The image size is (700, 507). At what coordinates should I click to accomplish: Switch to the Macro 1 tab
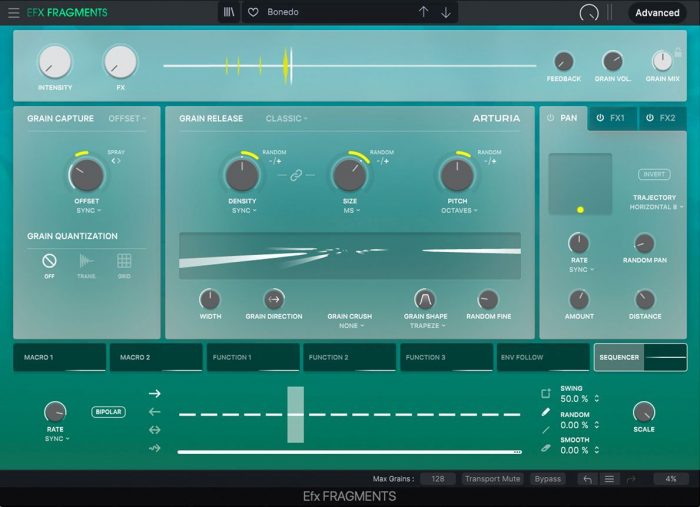pyautogui.click(x=59, y=357)
